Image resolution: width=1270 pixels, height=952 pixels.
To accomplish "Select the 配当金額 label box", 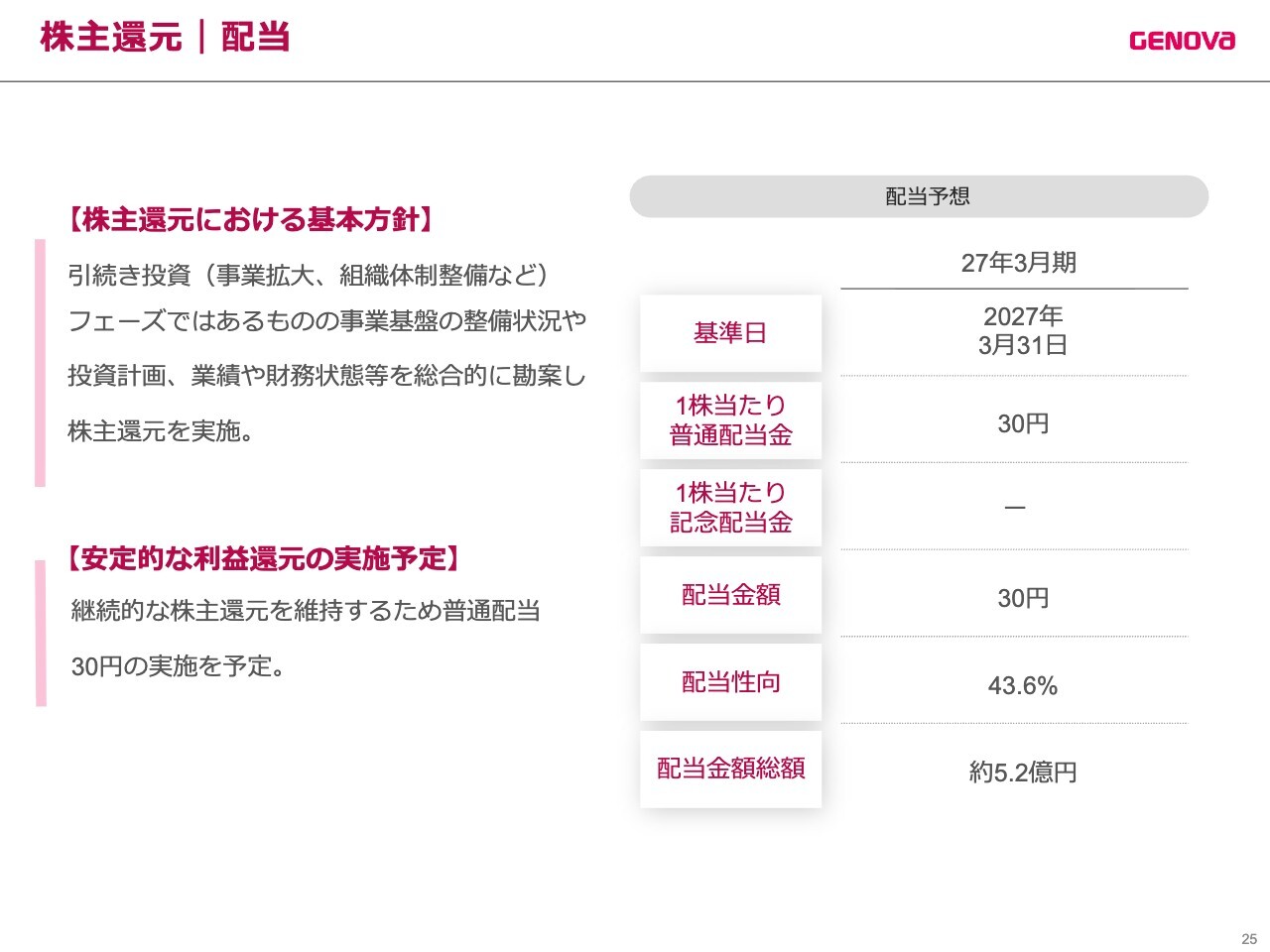I will [x=731, y=595].
